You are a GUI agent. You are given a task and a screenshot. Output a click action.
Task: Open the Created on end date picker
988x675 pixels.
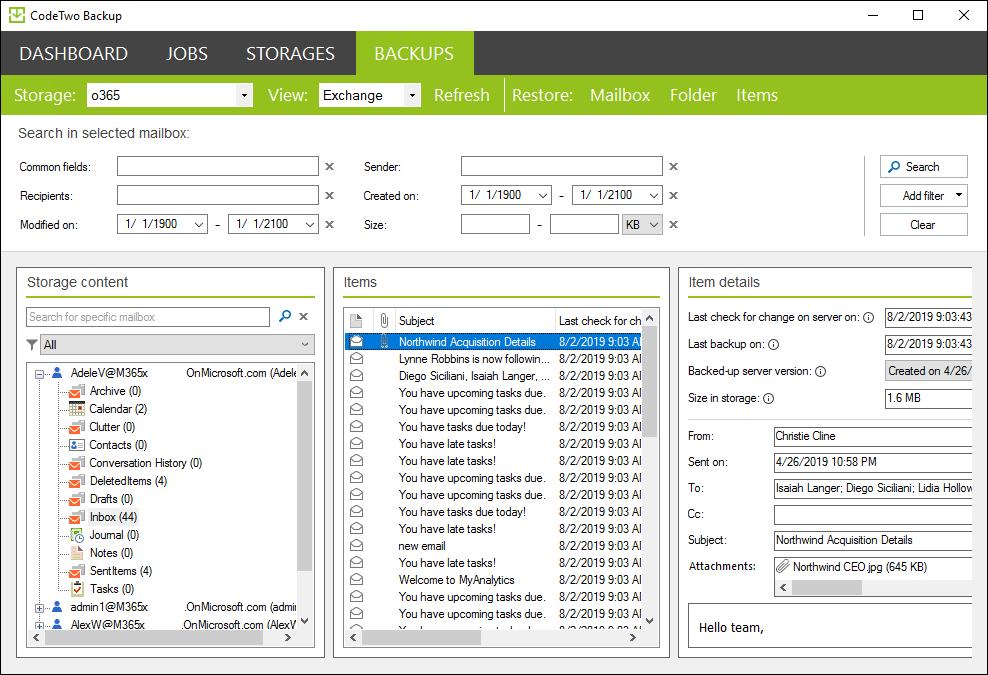[654, 195]
